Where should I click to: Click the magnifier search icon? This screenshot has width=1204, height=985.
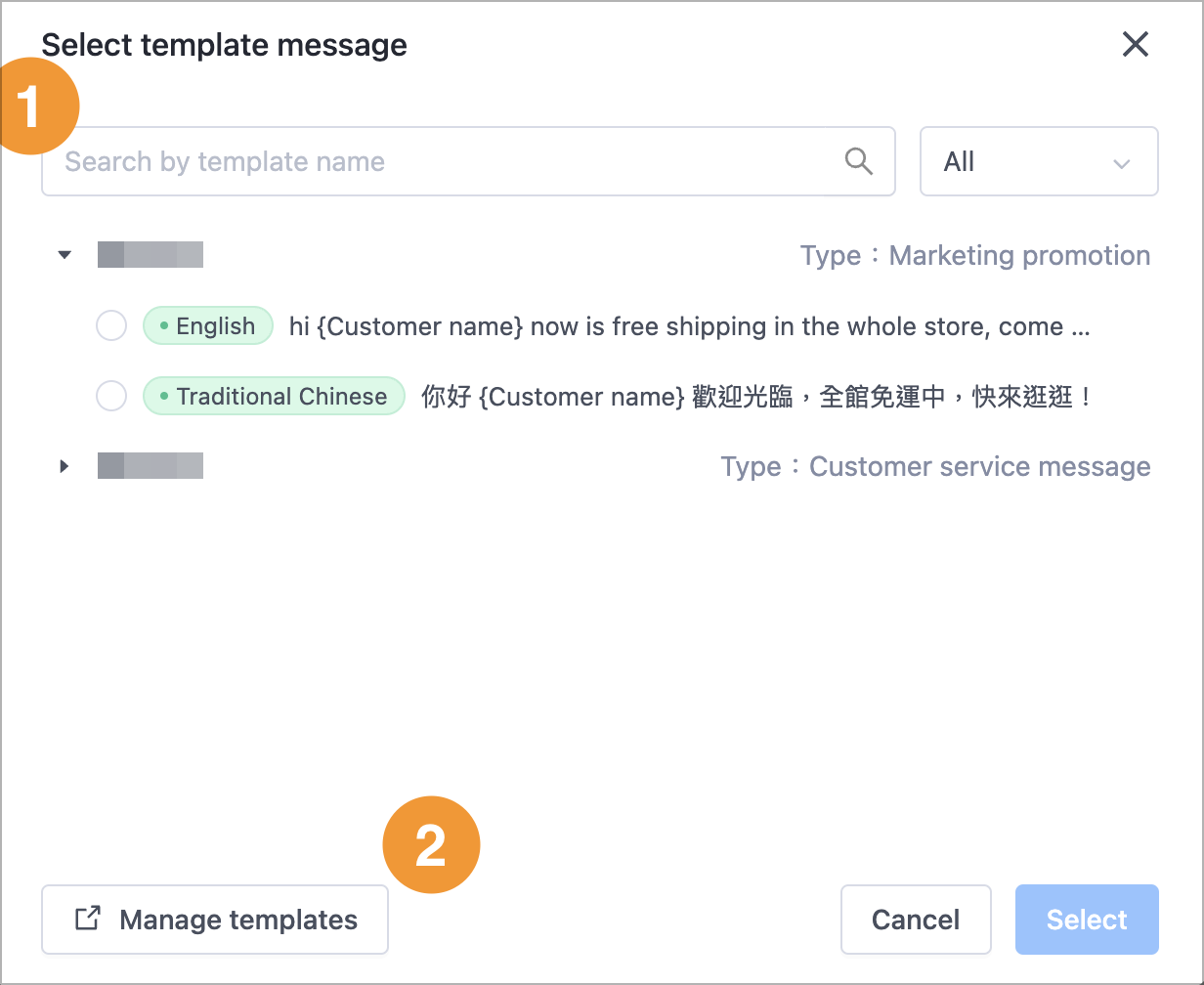pyautogui.click(x=858, y=161)
